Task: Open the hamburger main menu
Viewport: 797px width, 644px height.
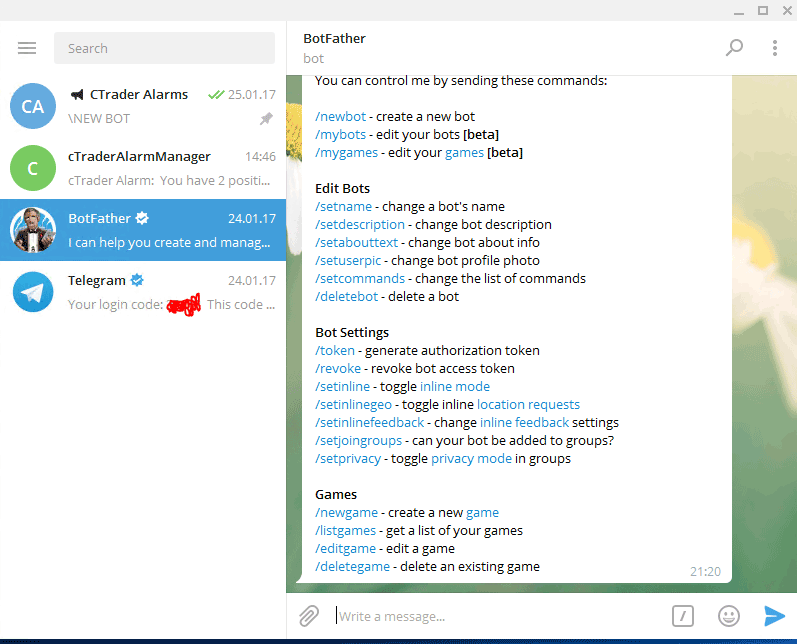Action: [27, 48]
